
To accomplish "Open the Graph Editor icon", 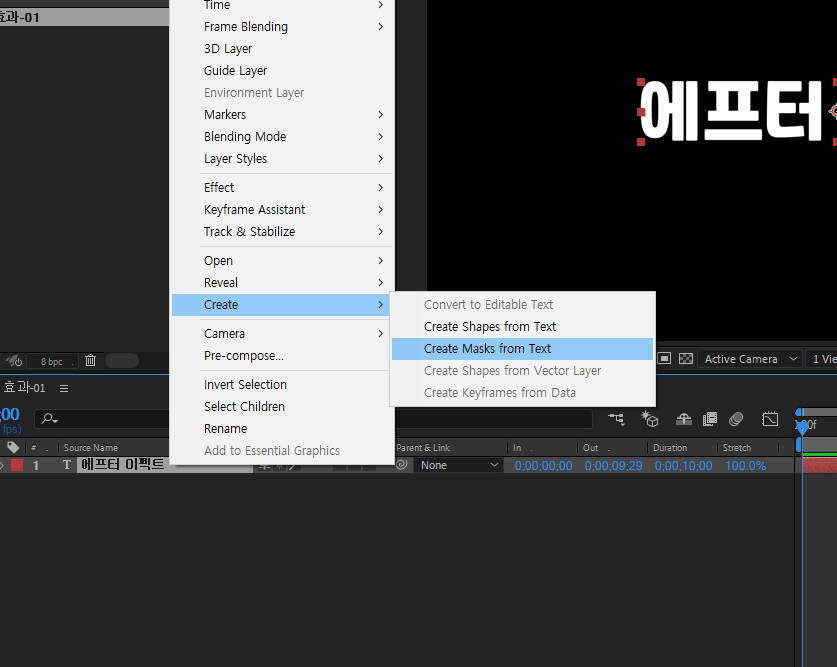I will click(x=770, y=419).
